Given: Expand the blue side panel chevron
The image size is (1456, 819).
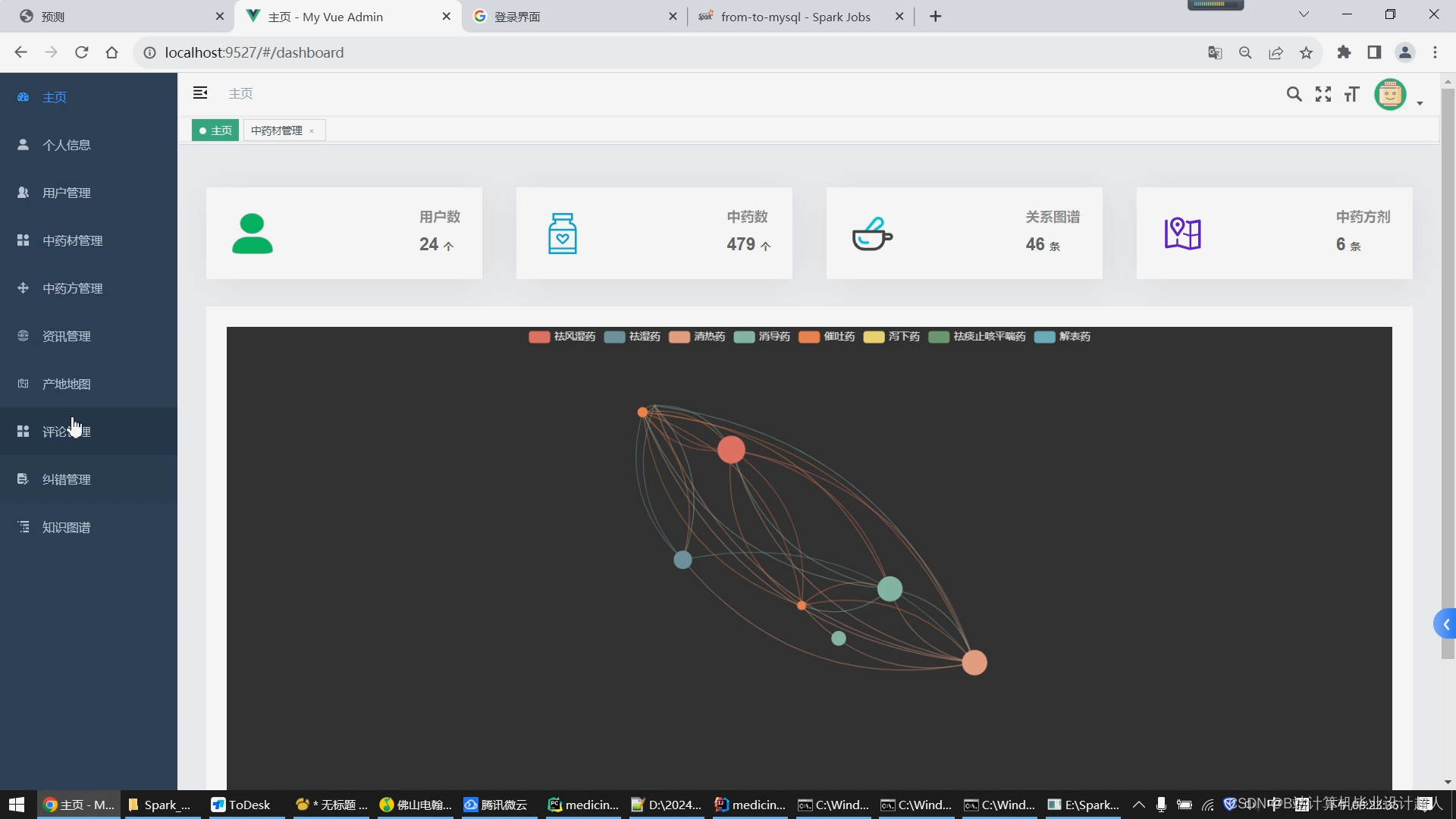Looking at the screenshot, I should coord(1445,624).
